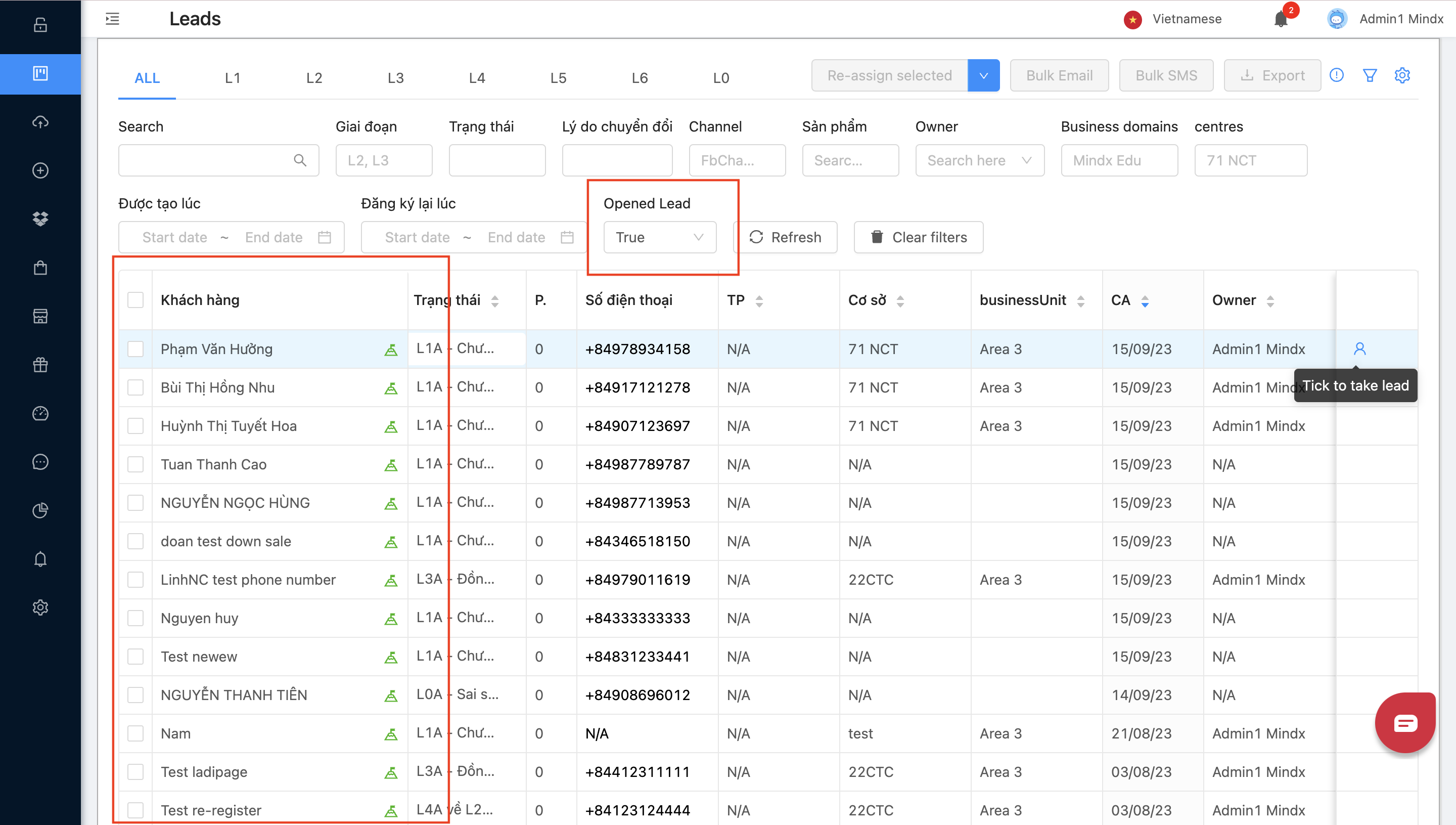Viewport: 1456px width, 825px height.
Task: Click the notification bell icon in header
Action: point(1281,19)
